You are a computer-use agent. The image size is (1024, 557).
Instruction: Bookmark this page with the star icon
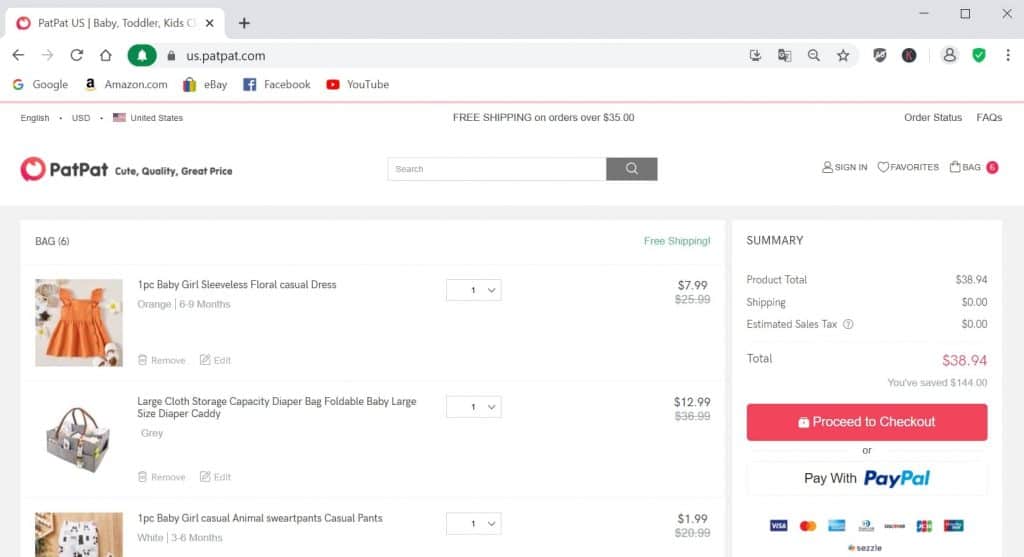coord(843,56)
